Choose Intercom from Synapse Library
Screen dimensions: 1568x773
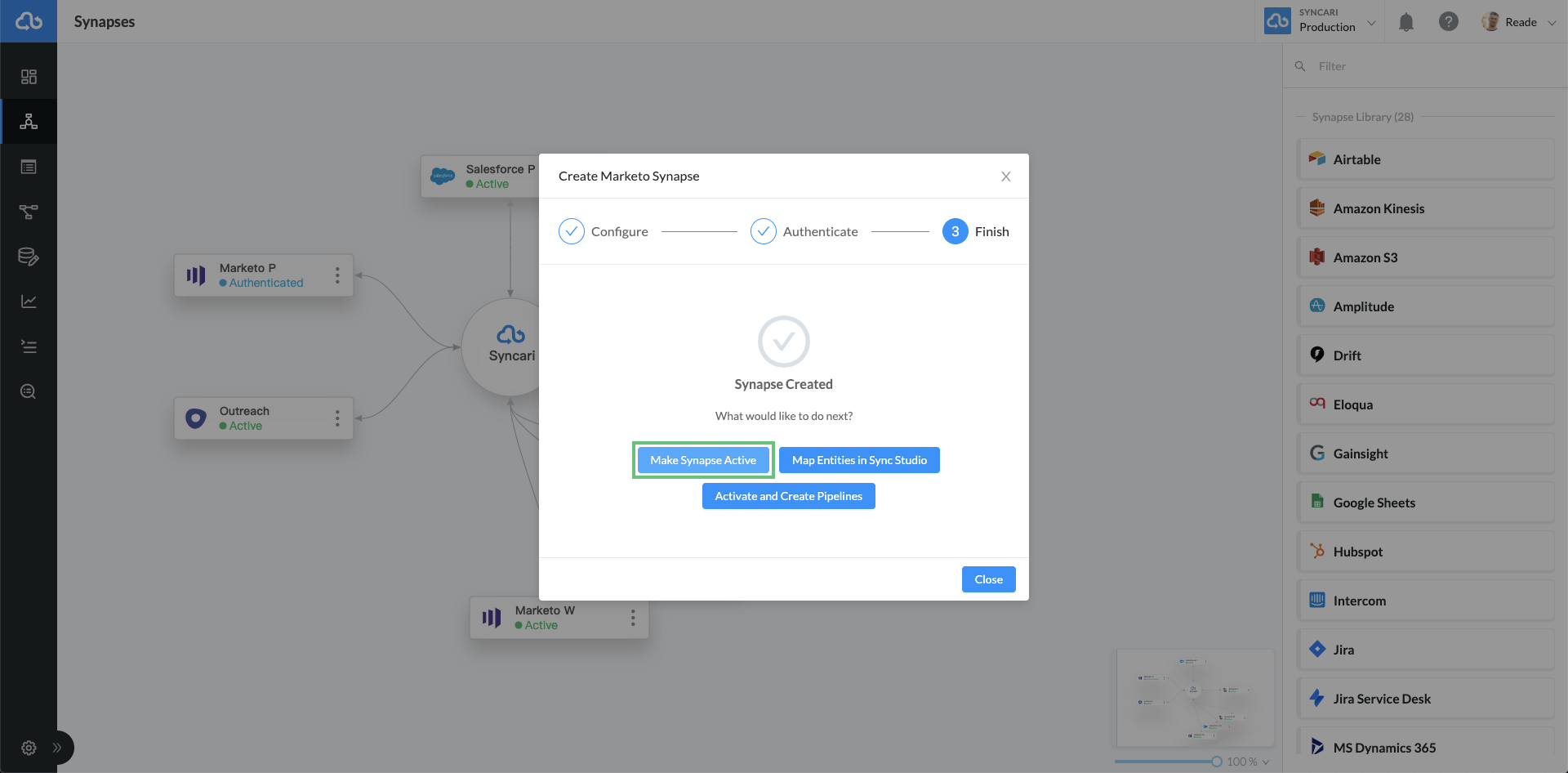(1426, 601)
